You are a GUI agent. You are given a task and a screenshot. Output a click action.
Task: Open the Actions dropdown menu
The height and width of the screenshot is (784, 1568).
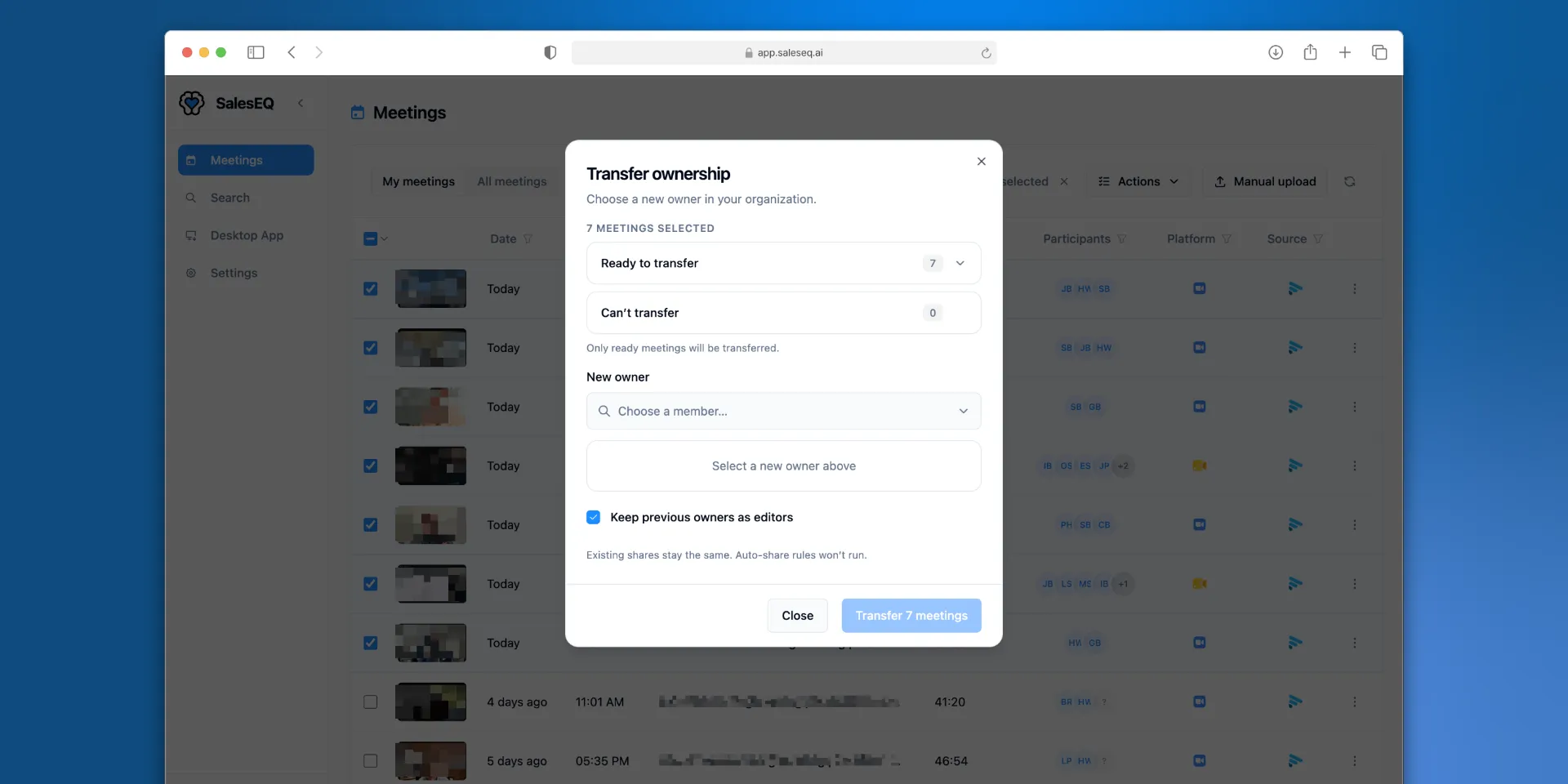1138,181
